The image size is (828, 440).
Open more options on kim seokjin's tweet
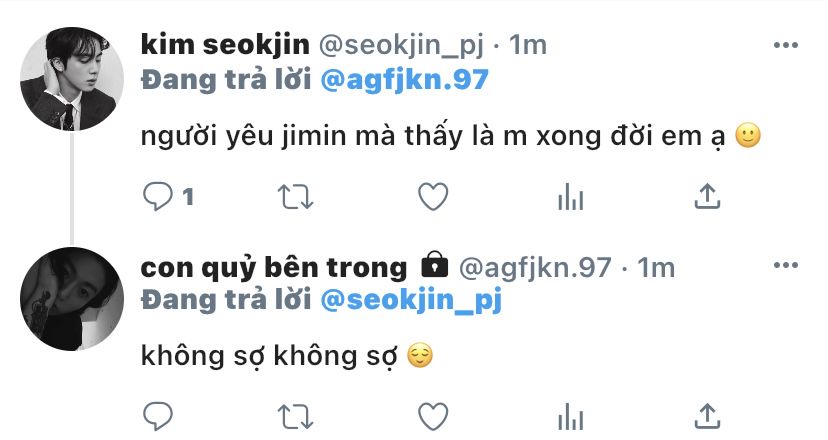(x=786, y=45)
